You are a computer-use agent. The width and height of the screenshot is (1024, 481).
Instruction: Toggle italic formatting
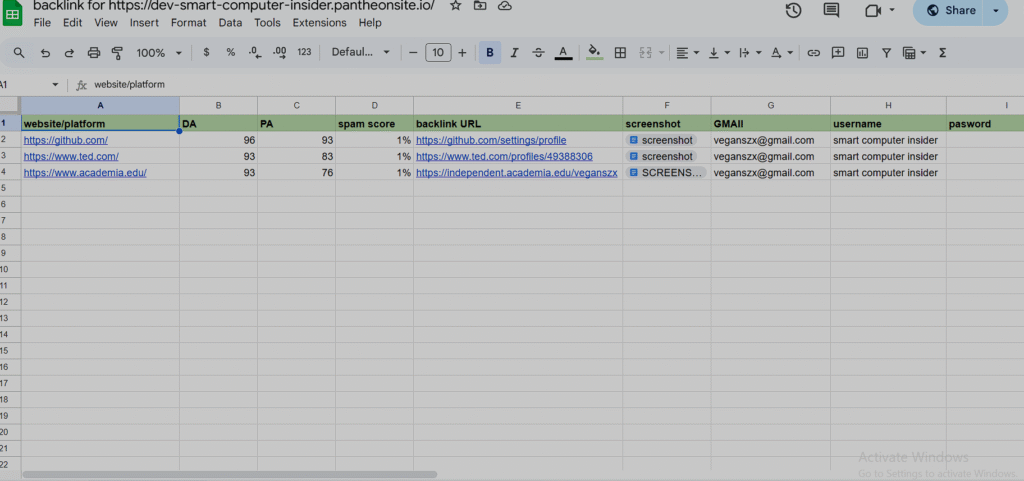pyautogui.click(x=514, y=53)
